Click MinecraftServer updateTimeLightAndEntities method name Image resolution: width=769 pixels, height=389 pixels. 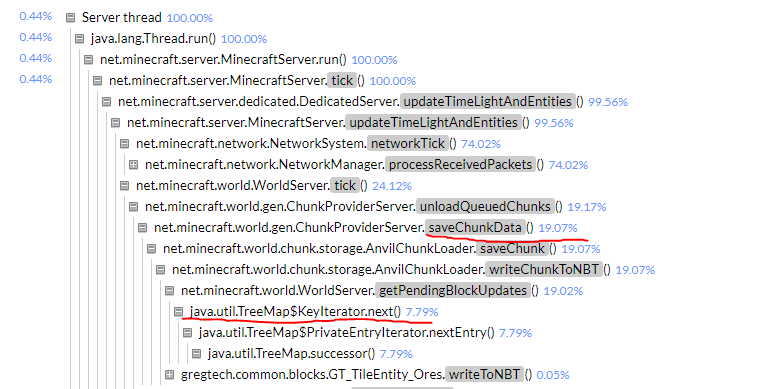(x=434, y=122)
